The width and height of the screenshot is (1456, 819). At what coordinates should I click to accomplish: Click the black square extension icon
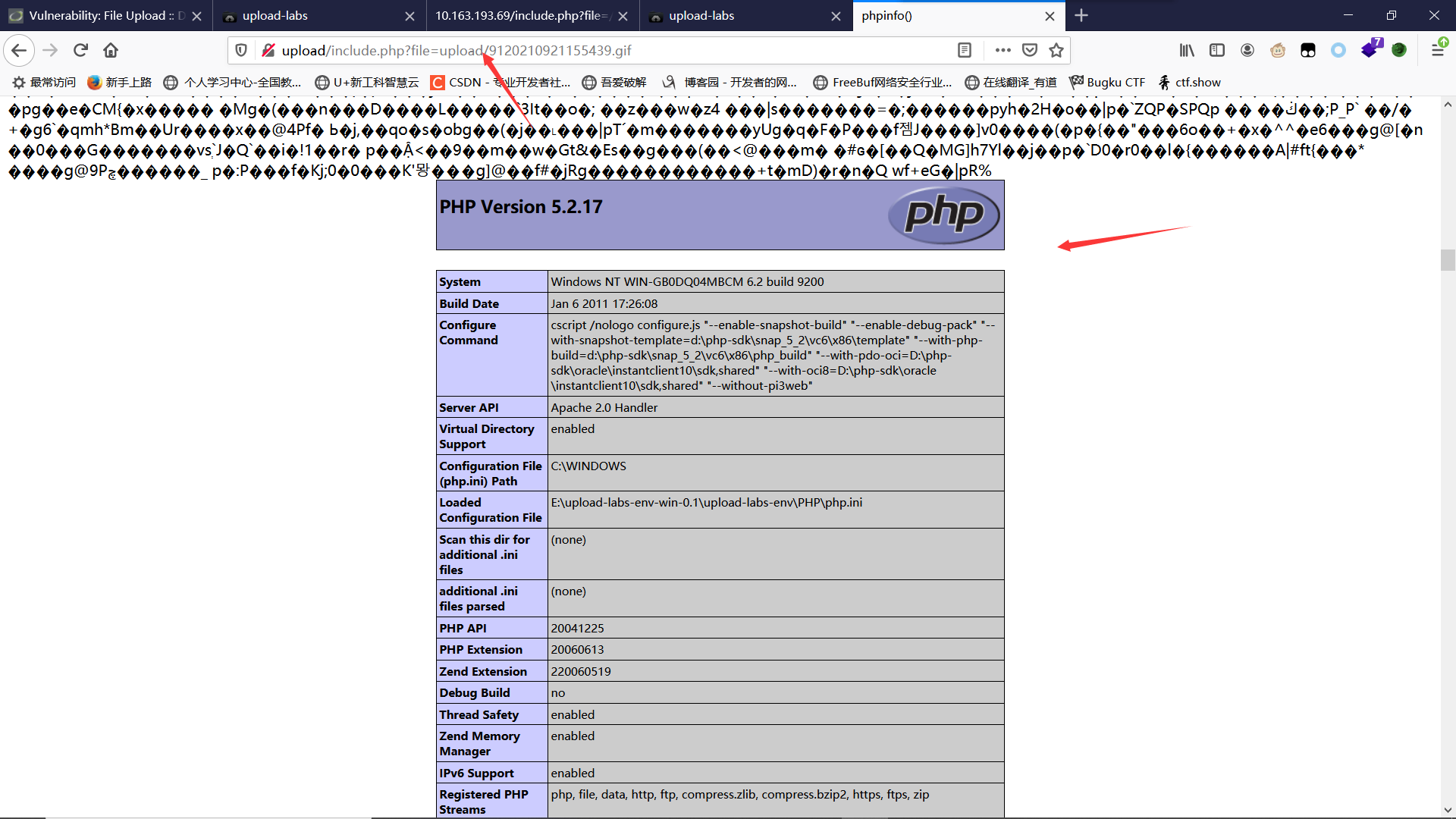(x=1308, y=50)
